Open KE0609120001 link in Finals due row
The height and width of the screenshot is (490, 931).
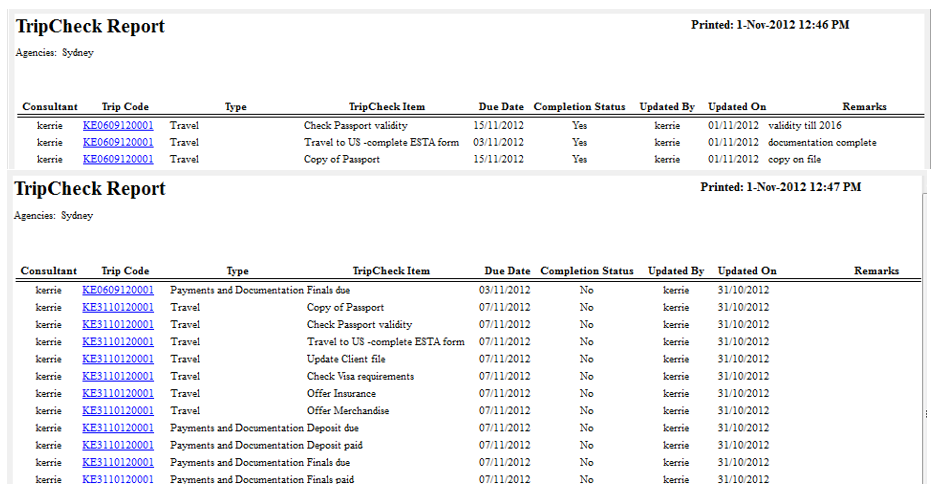(x=118, y=291)
